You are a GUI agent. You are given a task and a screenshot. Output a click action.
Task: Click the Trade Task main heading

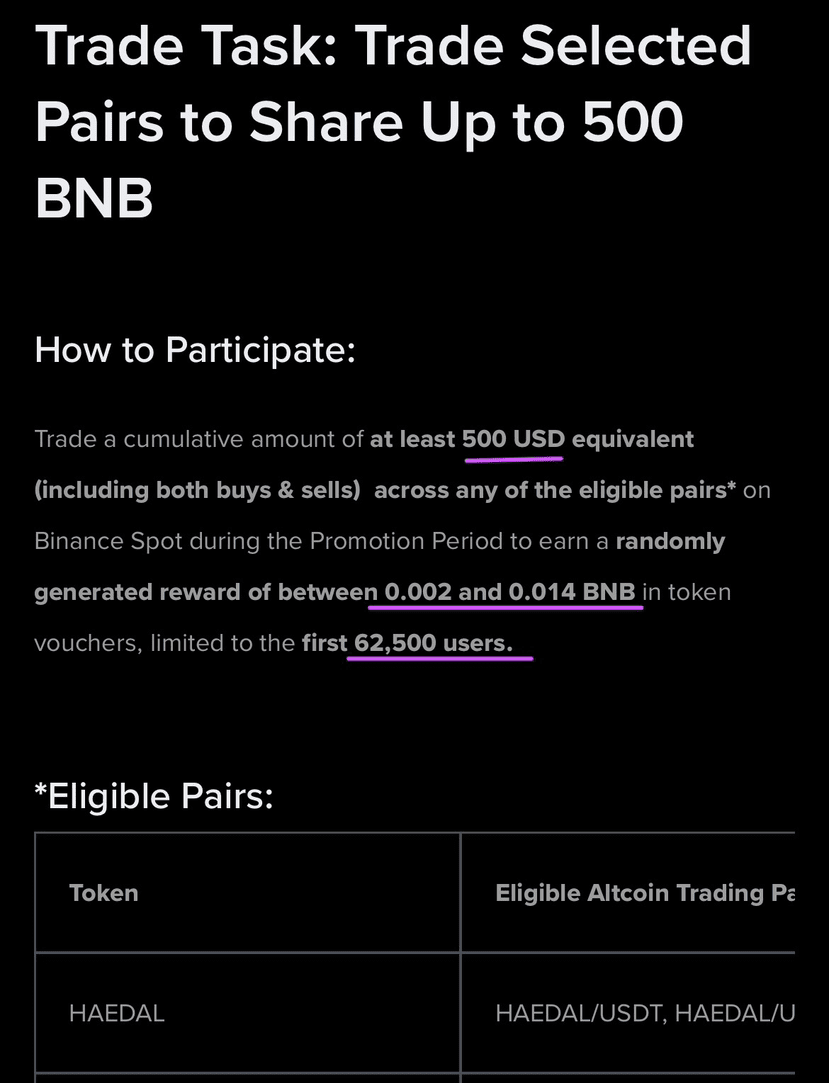(x=393, y=121)
